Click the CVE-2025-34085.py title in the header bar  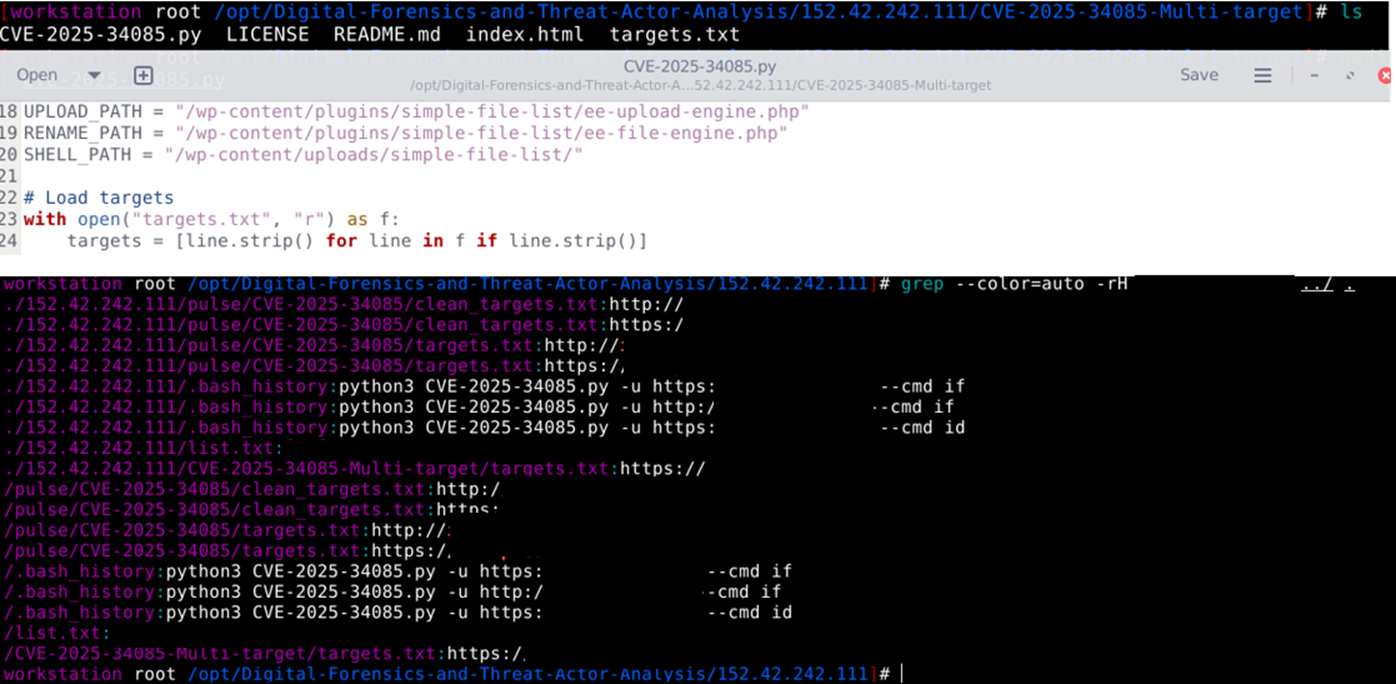(x=699, y=67)
